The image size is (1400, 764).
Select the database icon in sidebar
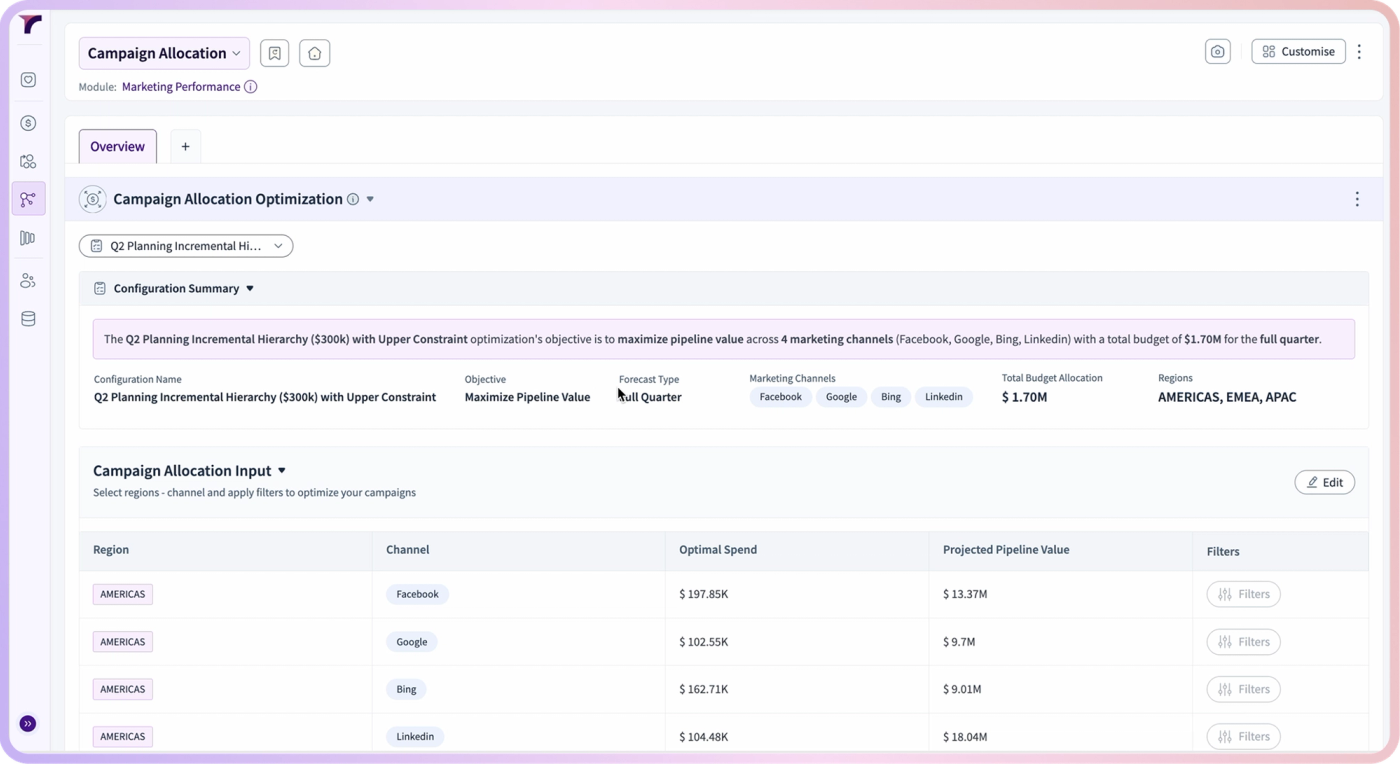click(x=28, y=319)
